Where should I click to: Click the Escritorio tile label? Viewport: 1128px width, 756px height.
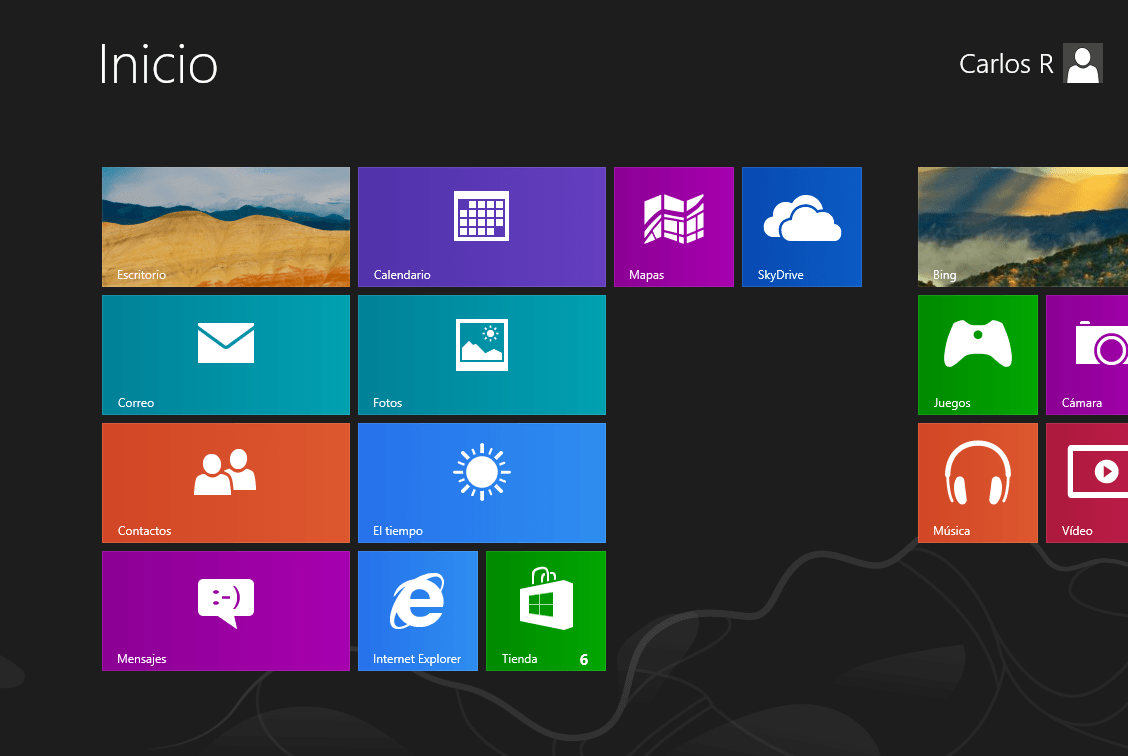point(142,275)
